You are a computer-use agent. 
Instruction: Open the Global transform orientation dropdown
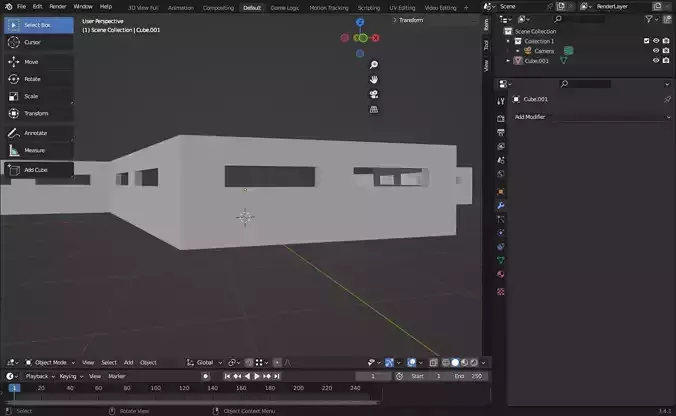coord(204,363)
